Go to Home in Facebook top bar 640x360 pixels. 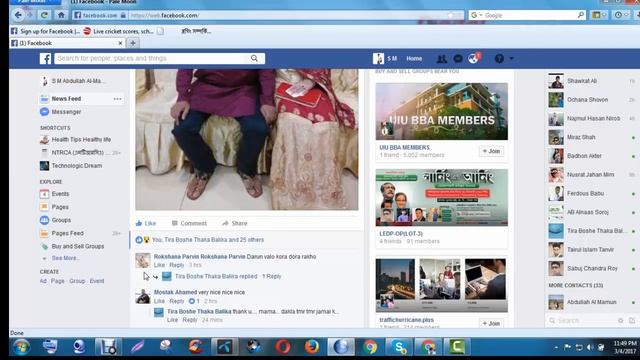[414, 59]
